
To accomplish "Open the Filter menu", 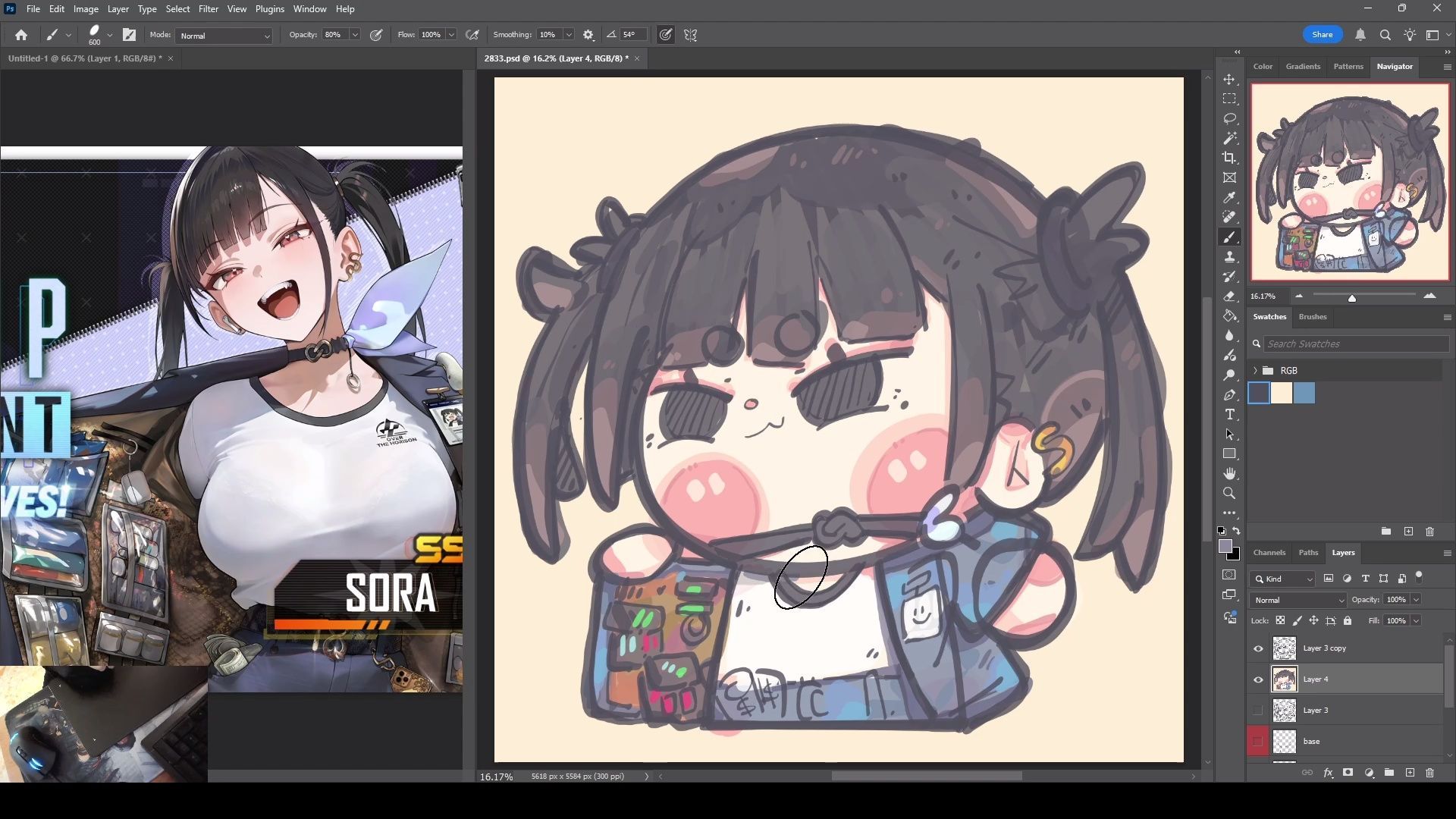I will coord(208,9).
